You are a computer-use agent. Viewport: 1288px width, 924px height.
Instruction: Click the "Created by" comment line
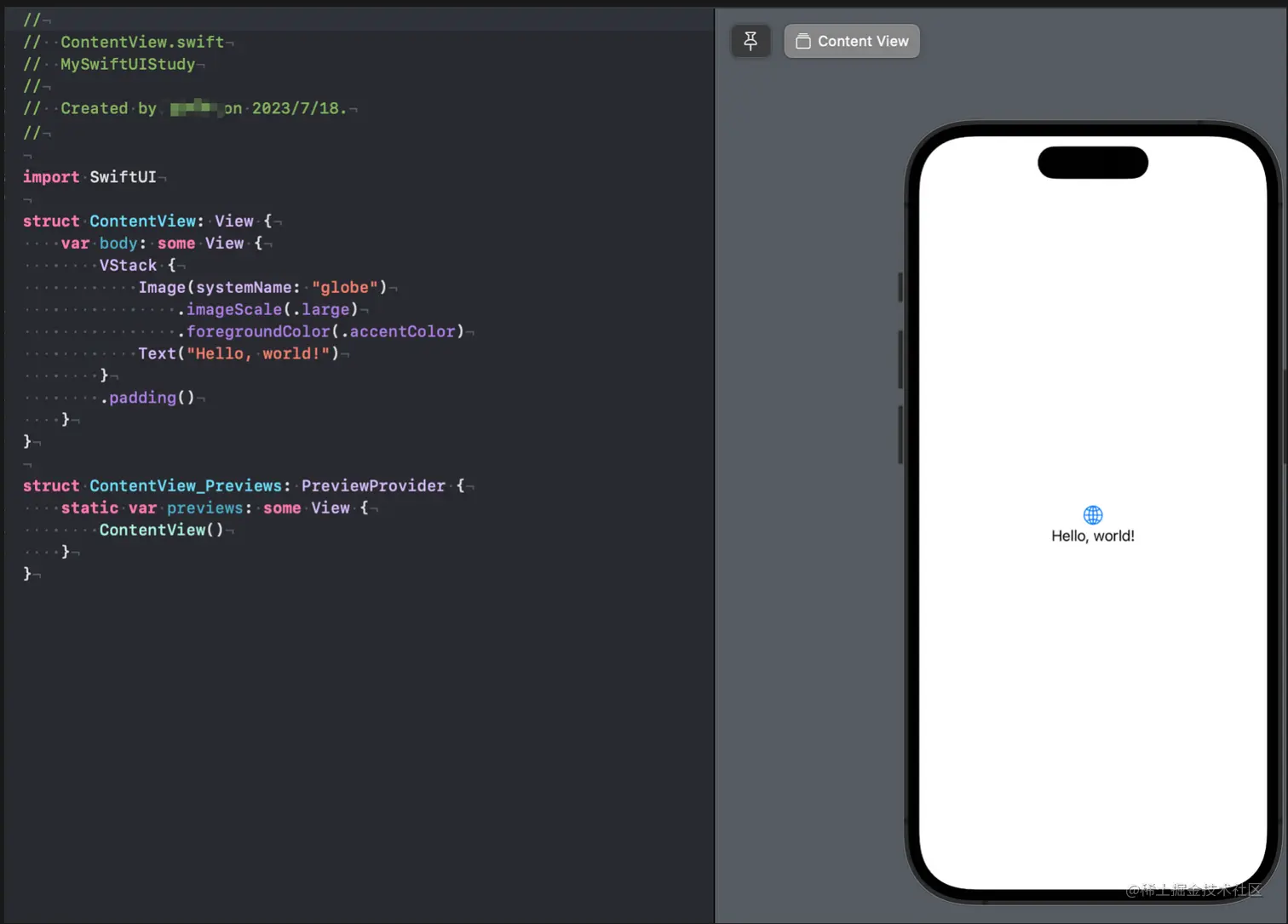click(185, 109)
